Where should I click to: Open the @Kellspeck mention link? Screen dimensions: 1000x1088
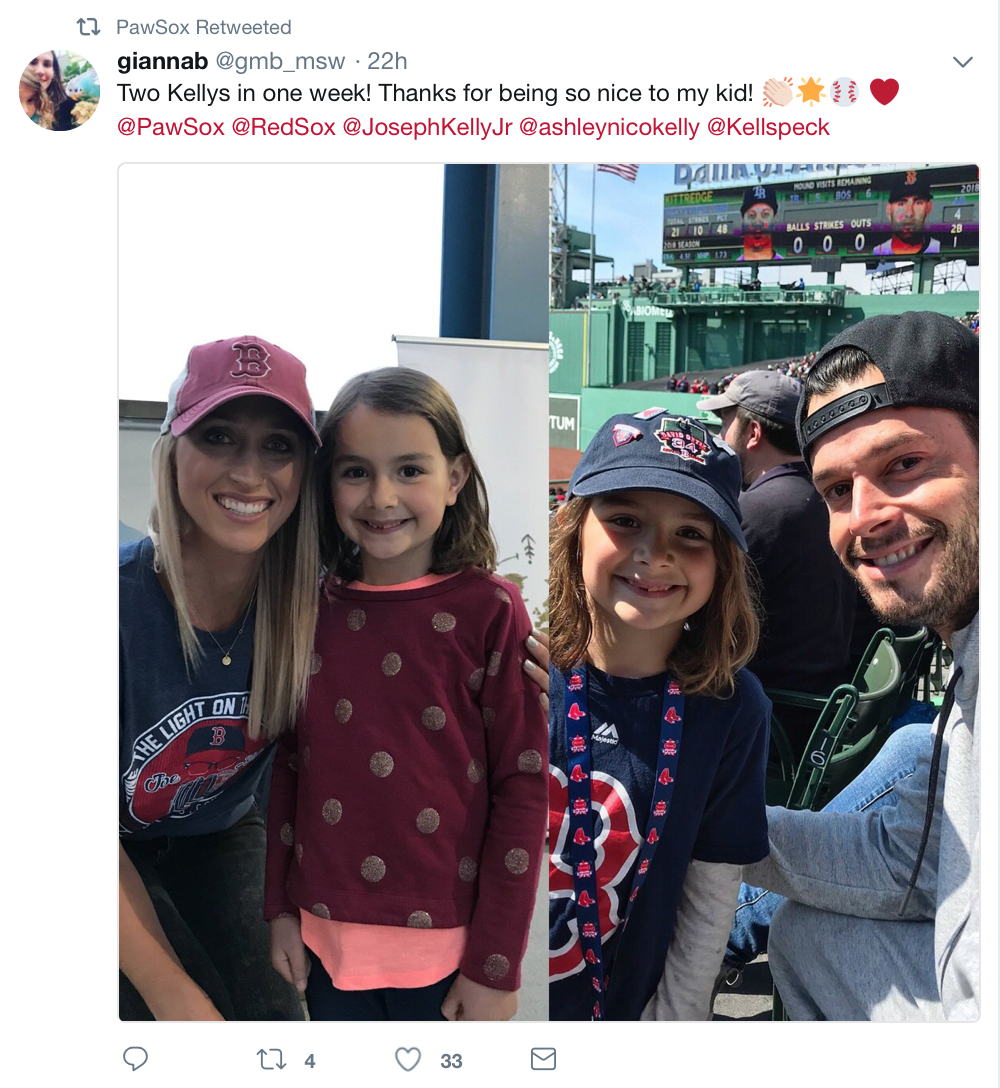pos(768,127)
